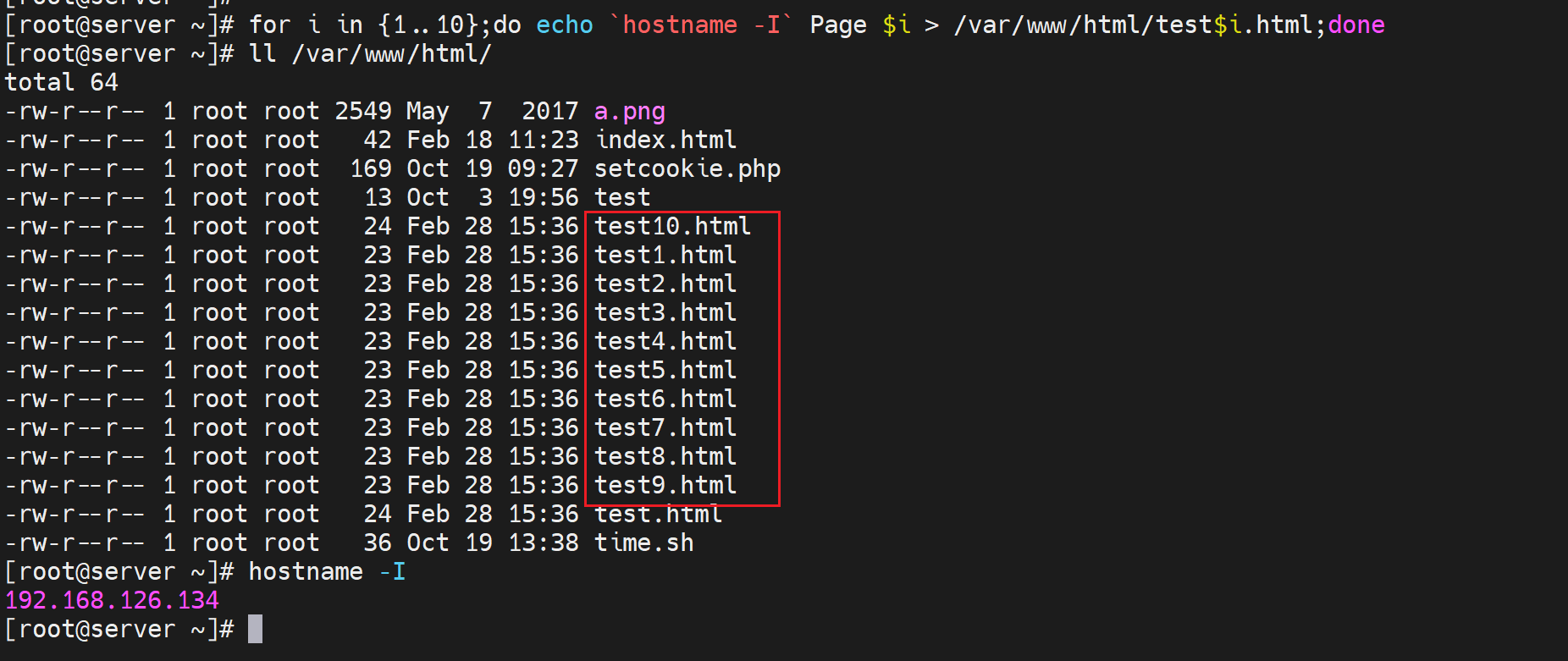The width and height of the screenshot is (1568, 661).
Task: Click the yellow "$i" variable after Page
Action: coord(897,25)
